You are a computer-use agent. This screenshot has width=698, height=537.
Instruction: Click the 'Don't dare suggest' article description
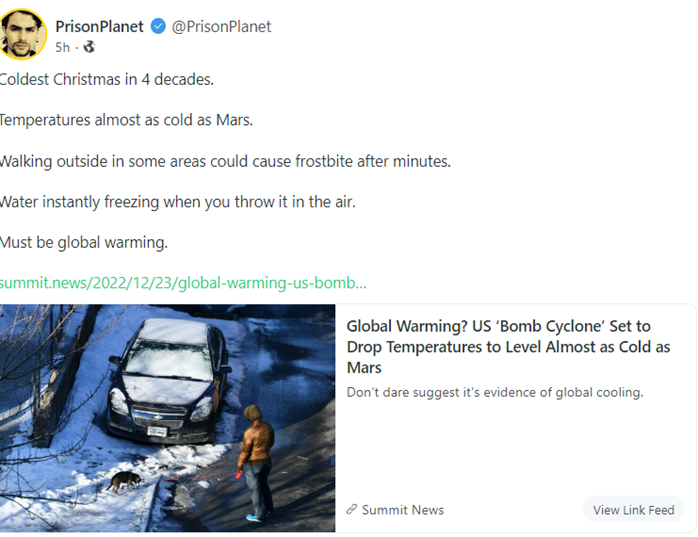click(494, 392)
